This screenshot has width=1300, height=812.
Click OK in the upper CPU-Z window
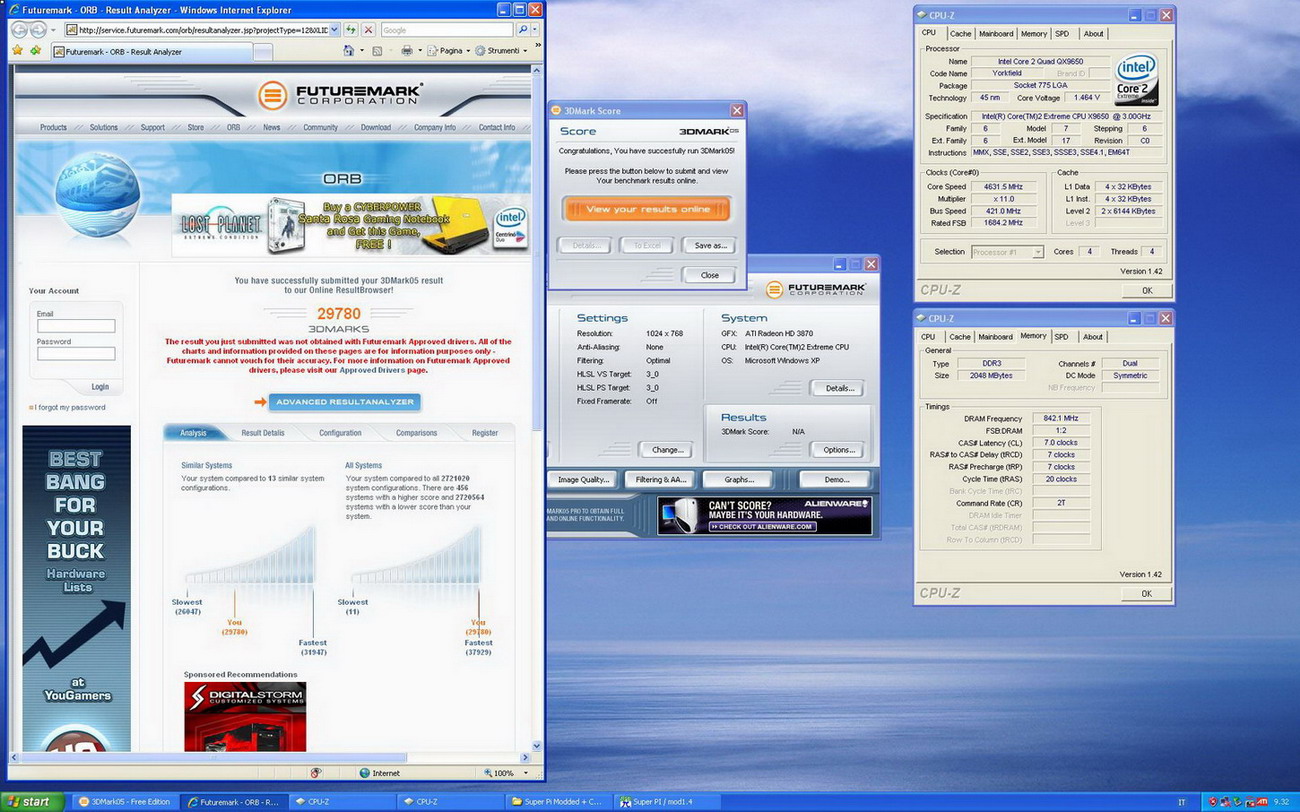[1146, 290]
